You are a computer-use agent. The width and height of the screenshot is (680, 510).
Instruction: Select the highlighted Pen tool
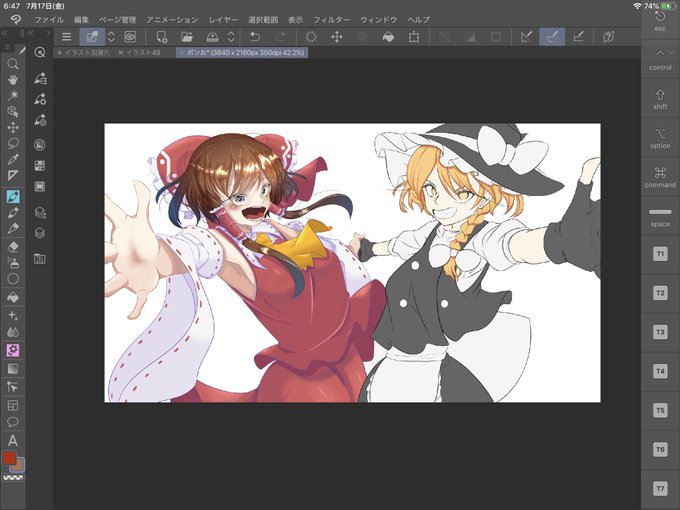pos(13,196)
